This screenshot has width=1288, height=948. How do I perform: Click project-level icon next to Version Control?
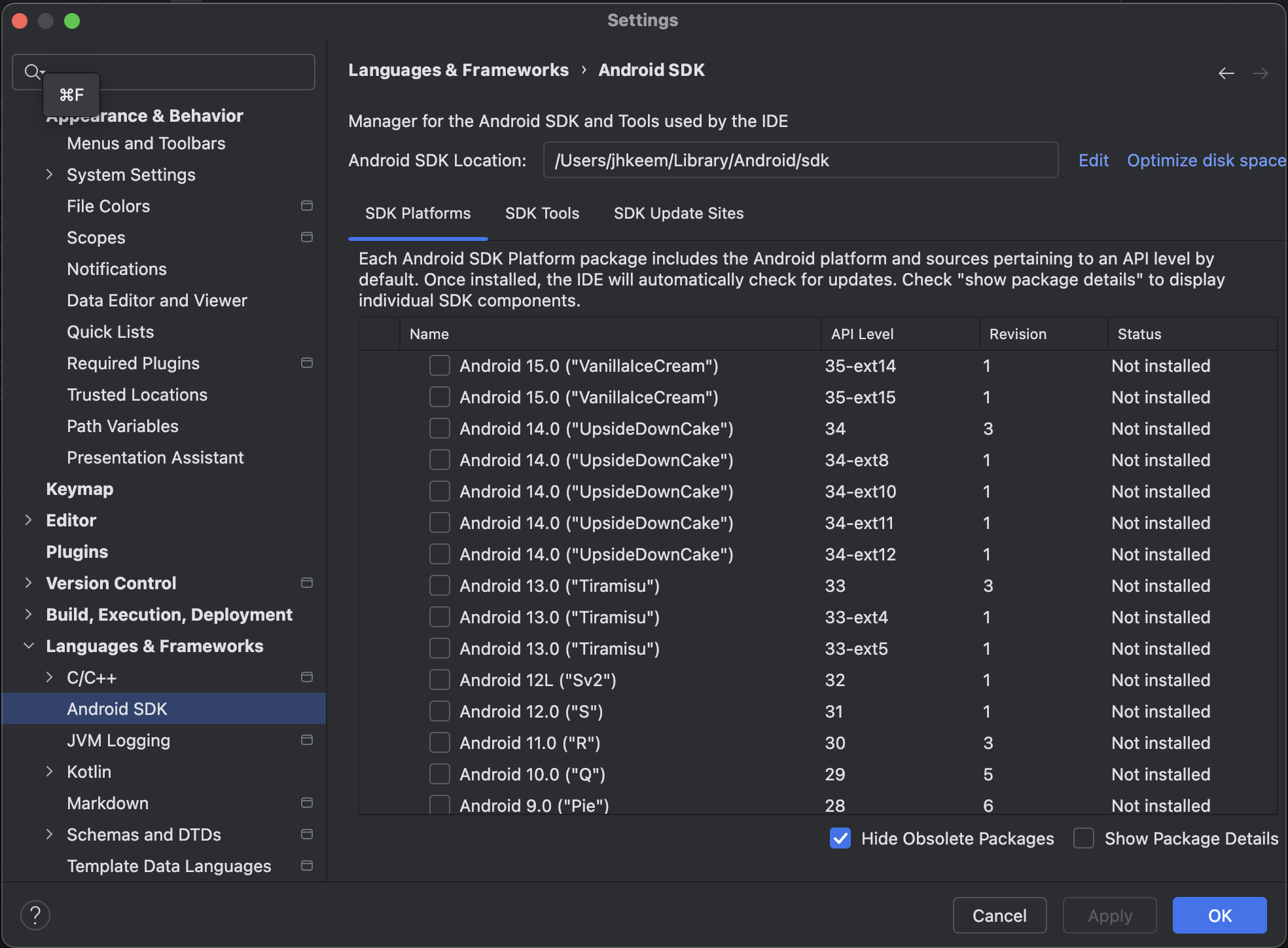306,583
